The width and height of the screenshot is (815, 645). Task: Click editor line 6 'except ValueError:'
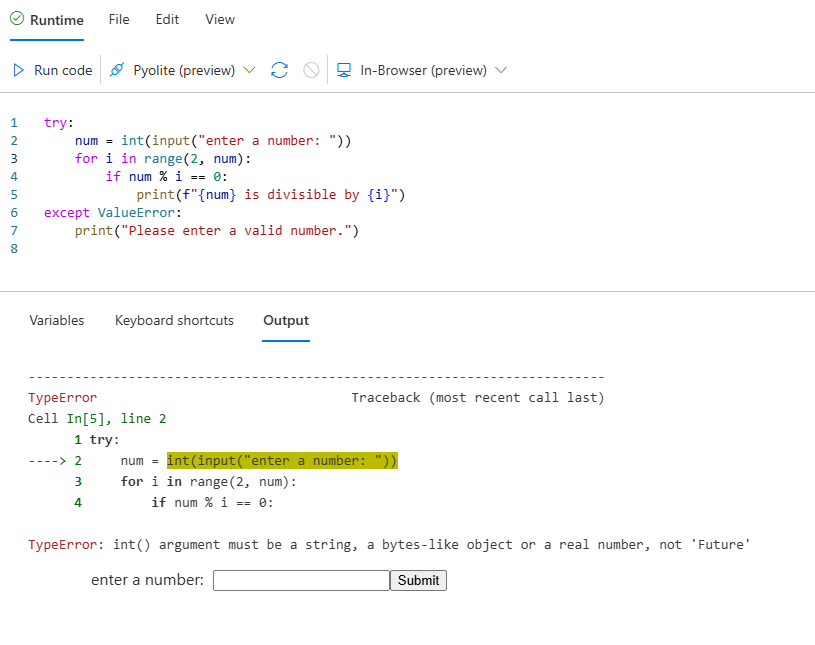[x=113, y=213]
